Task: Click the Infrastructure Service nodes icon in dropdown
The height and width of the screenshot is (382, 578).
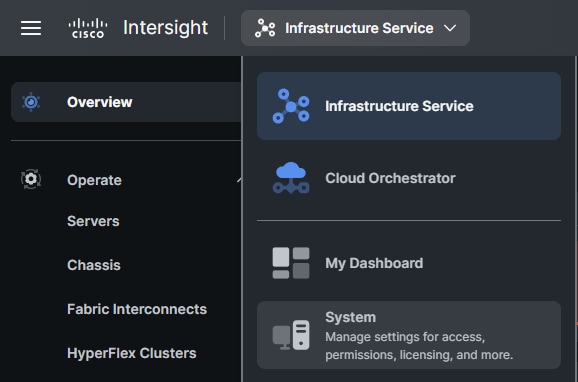Action: coord(291,106)
